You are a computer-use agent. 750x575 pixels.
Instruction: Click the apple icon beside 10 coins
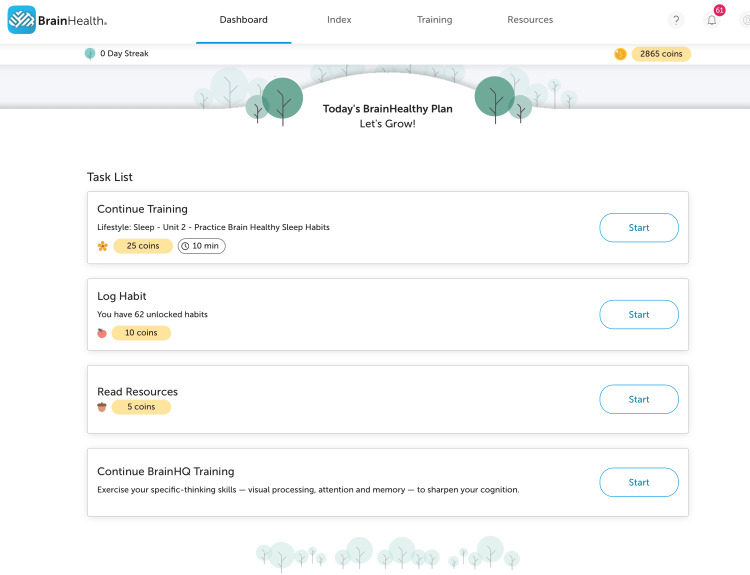(x=102, y=333)
